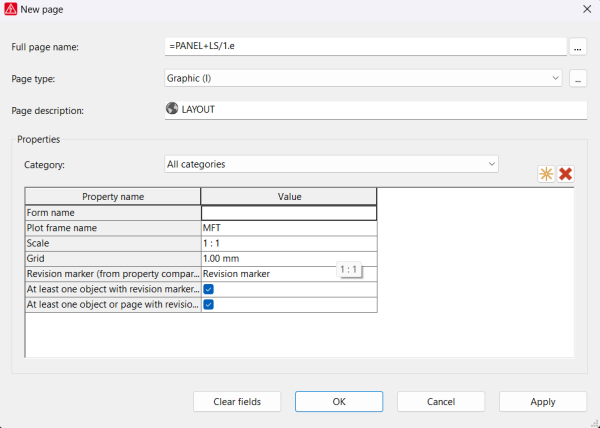Image resolution: width=600 pixels, height=428 pixels.
Task: Click the Property name column header
Action: point(113,197)
